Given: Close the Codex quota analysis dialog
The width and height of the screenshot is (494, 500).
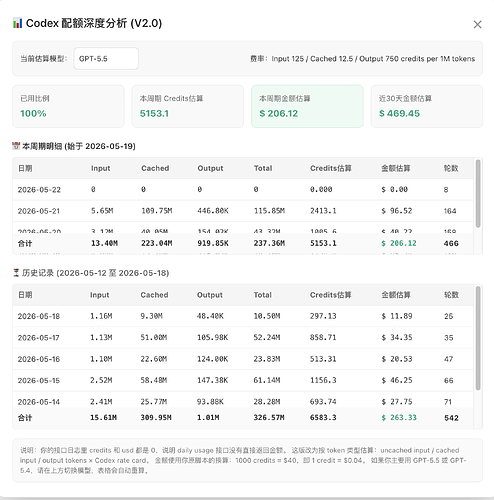Looking at the screenshot, I should click(x=477, y=24).
